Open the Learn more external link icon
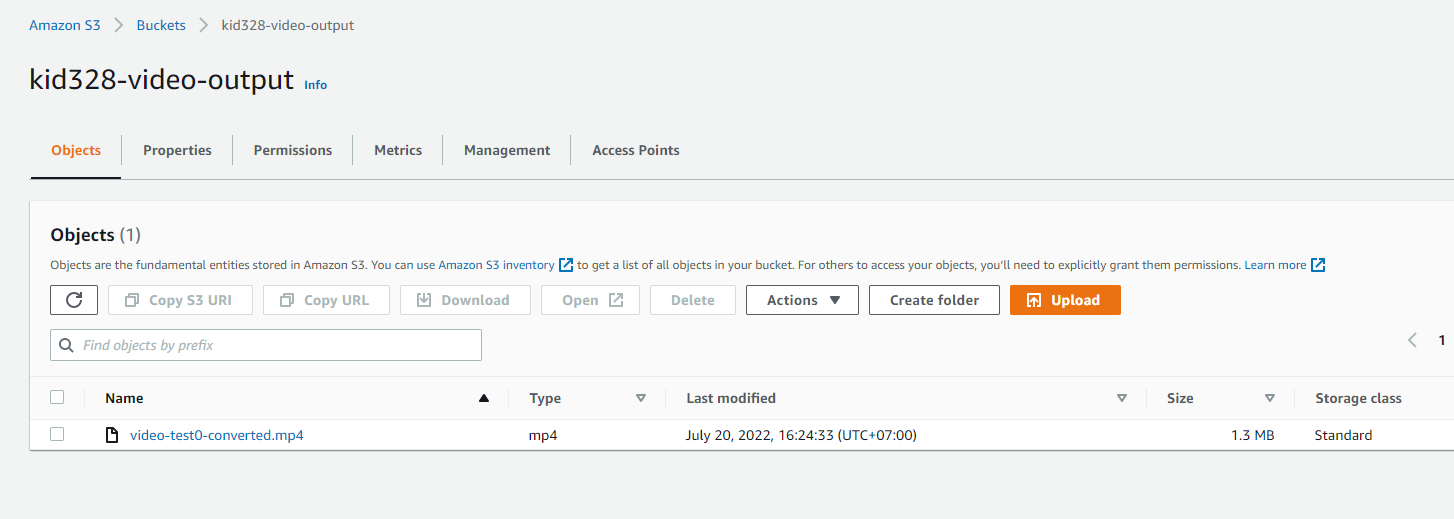 pos(1318,265)
